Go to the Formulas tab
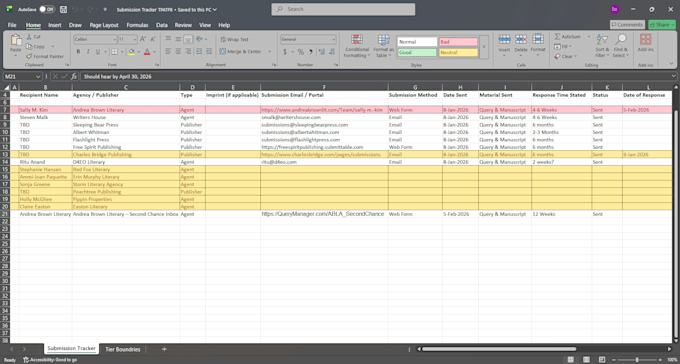 click(137, 25)
